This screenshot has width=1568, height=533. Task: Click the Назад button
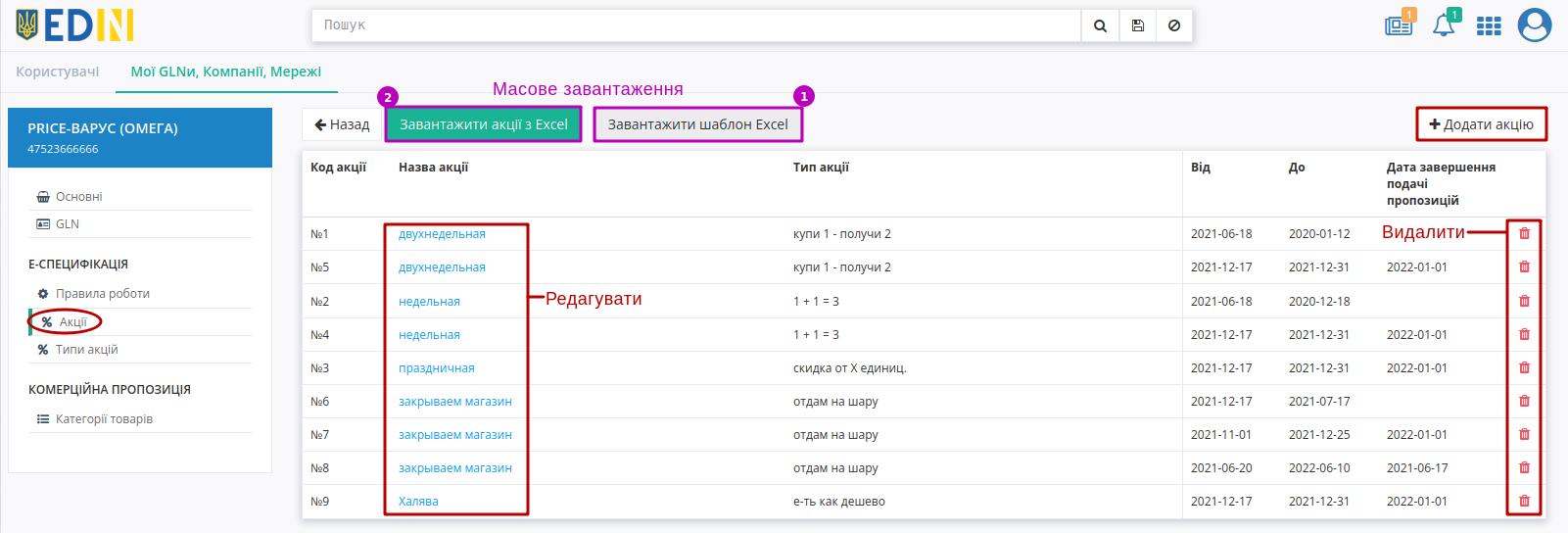click(342, 124)
